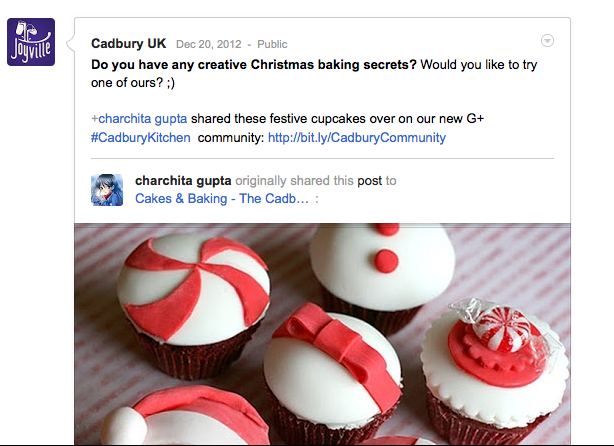
Task: Open the Dec 20, 2012 timestamp
Action: point(208,44)
